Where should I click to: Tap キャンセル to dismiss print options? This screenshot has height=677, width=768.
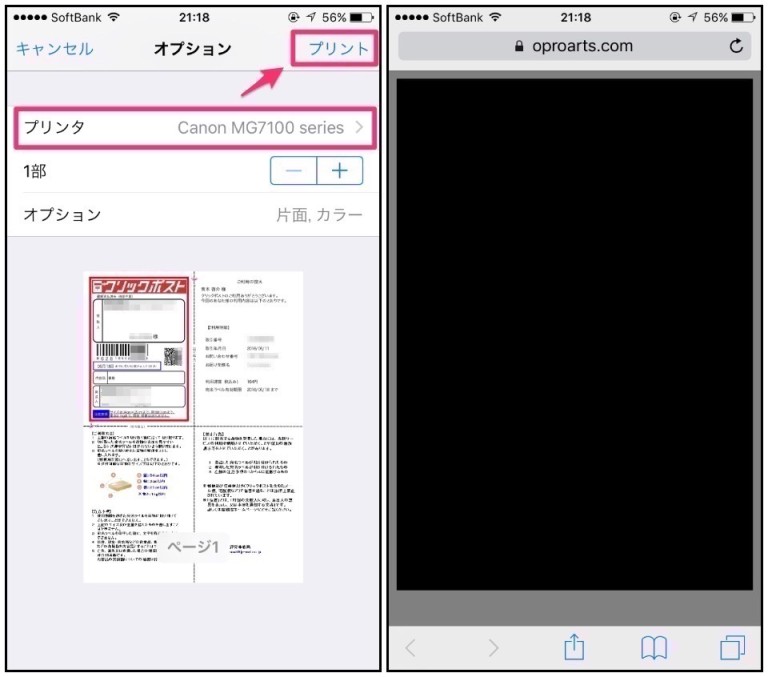point(54,48)
